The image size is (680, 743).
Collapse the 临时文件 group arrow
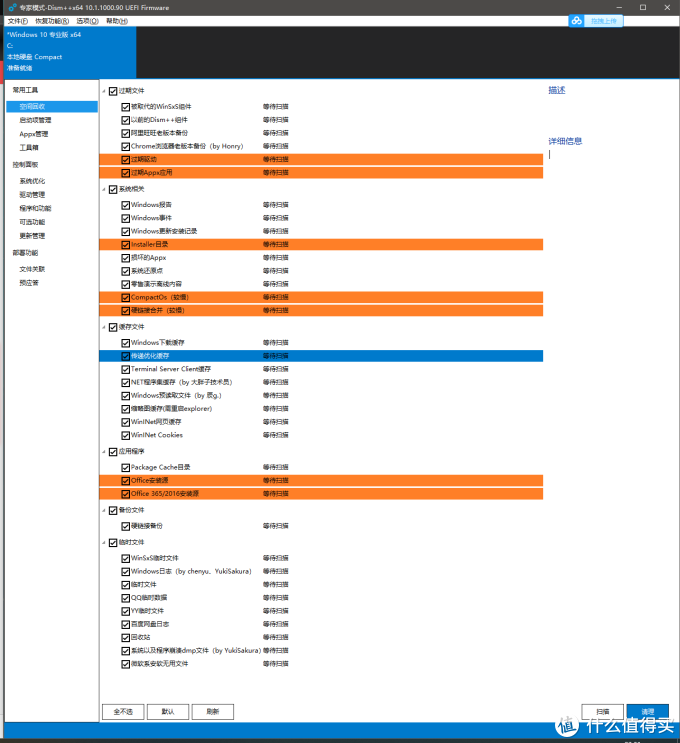pyautogui.click(x=104, y=543)
